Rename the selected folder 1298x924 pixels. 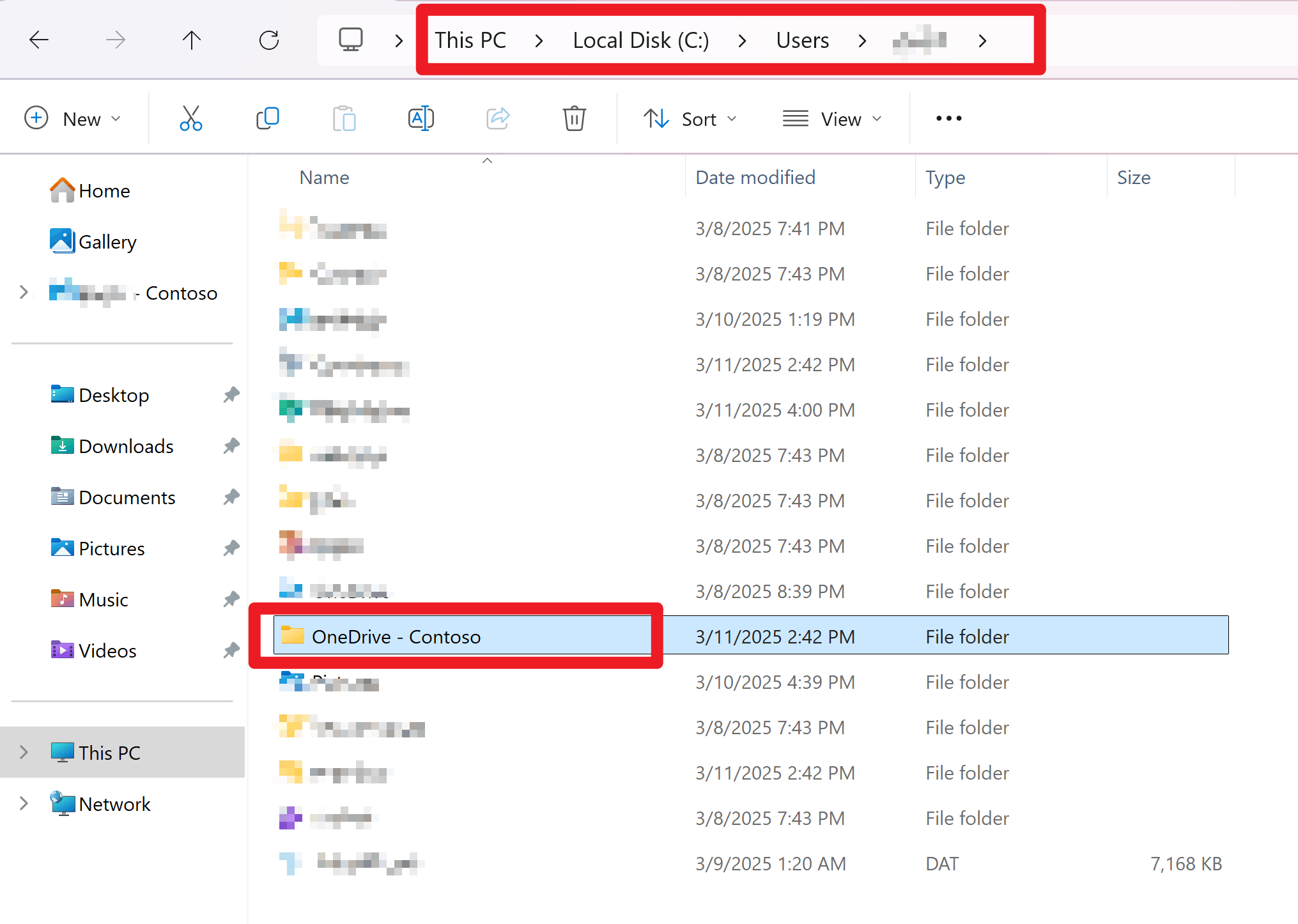(421, 118)
